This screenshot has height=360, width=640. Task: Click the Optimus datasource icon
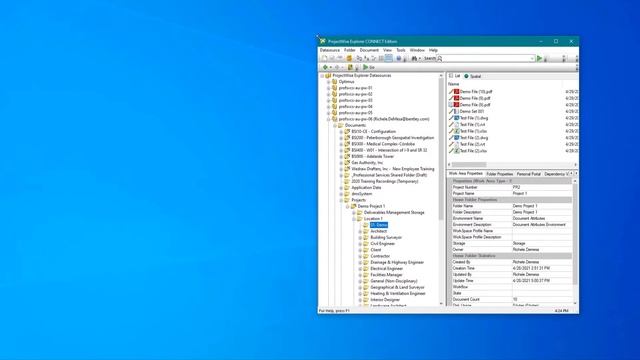(x=335, y=82)
